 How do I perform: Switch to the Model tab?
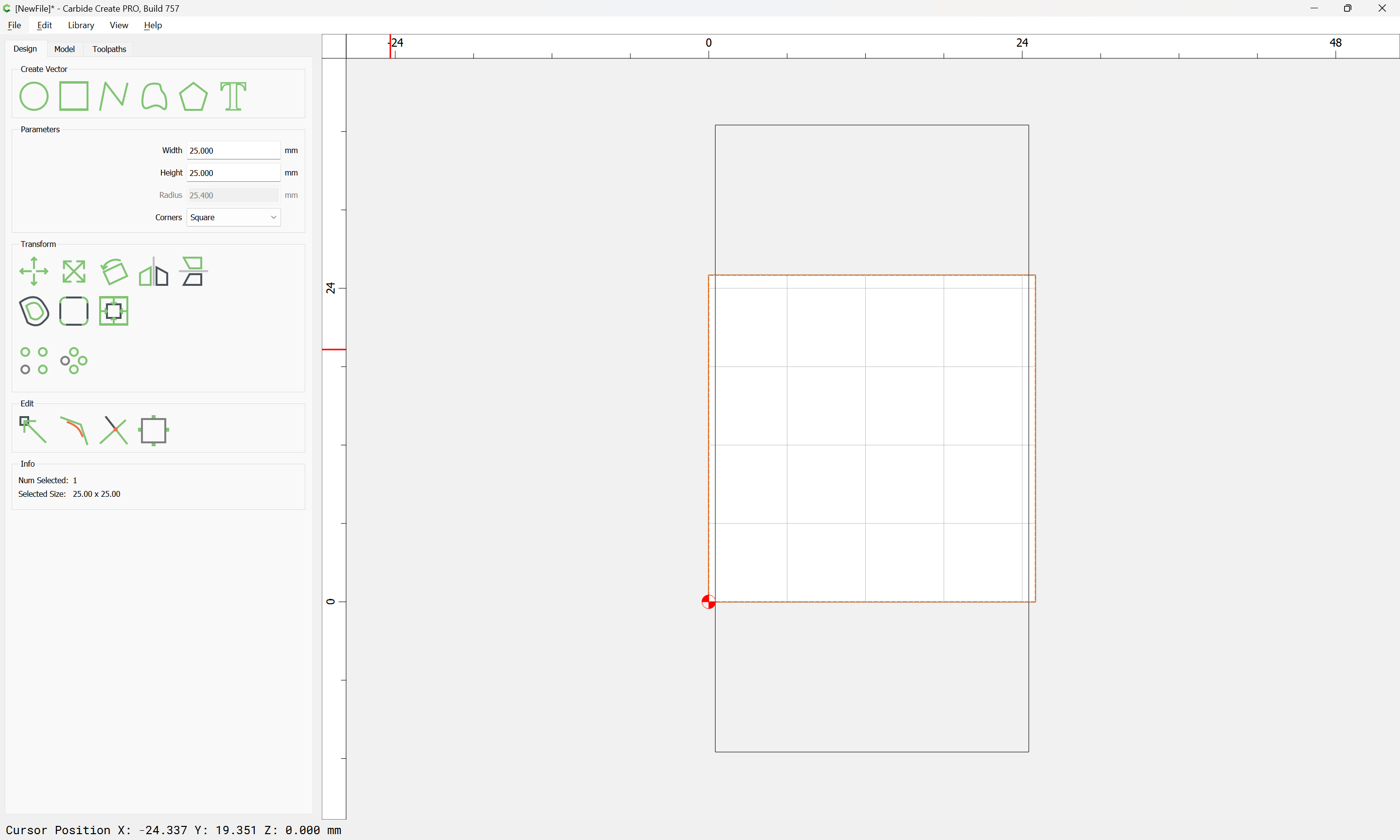point(65,49)
